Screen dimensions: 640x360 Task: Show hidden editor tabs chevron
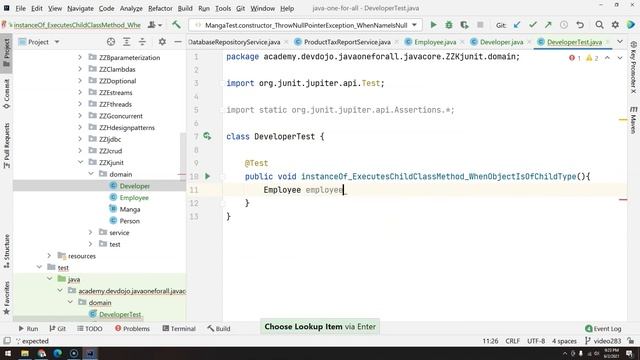[620, 42]
